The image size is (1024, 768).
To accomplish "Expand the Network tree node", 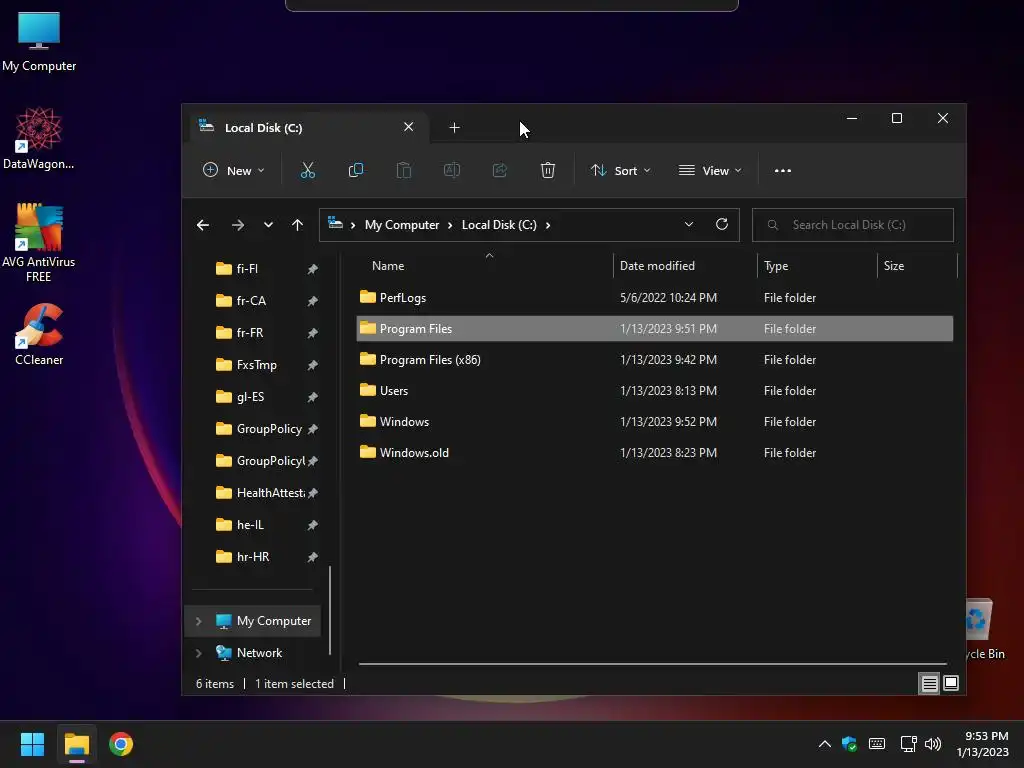I will tap(199, 653).
